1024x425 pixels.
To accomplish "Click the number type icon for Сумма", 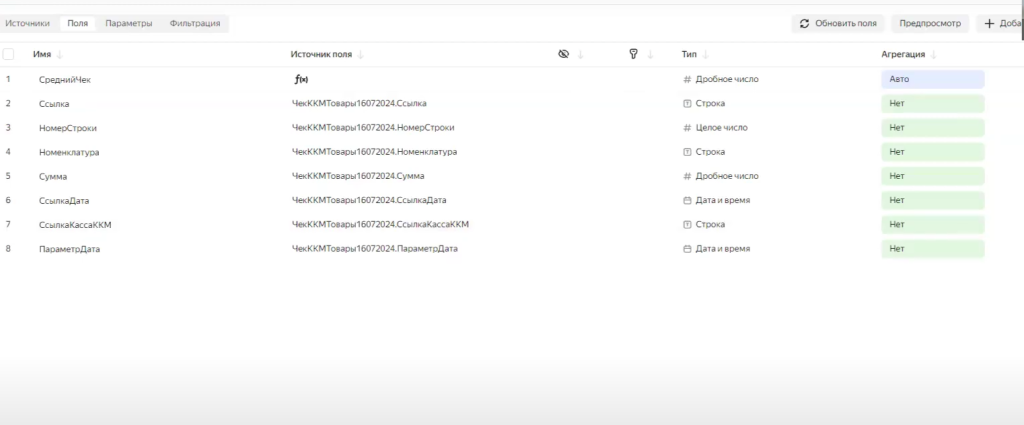I will coord(687,176).
